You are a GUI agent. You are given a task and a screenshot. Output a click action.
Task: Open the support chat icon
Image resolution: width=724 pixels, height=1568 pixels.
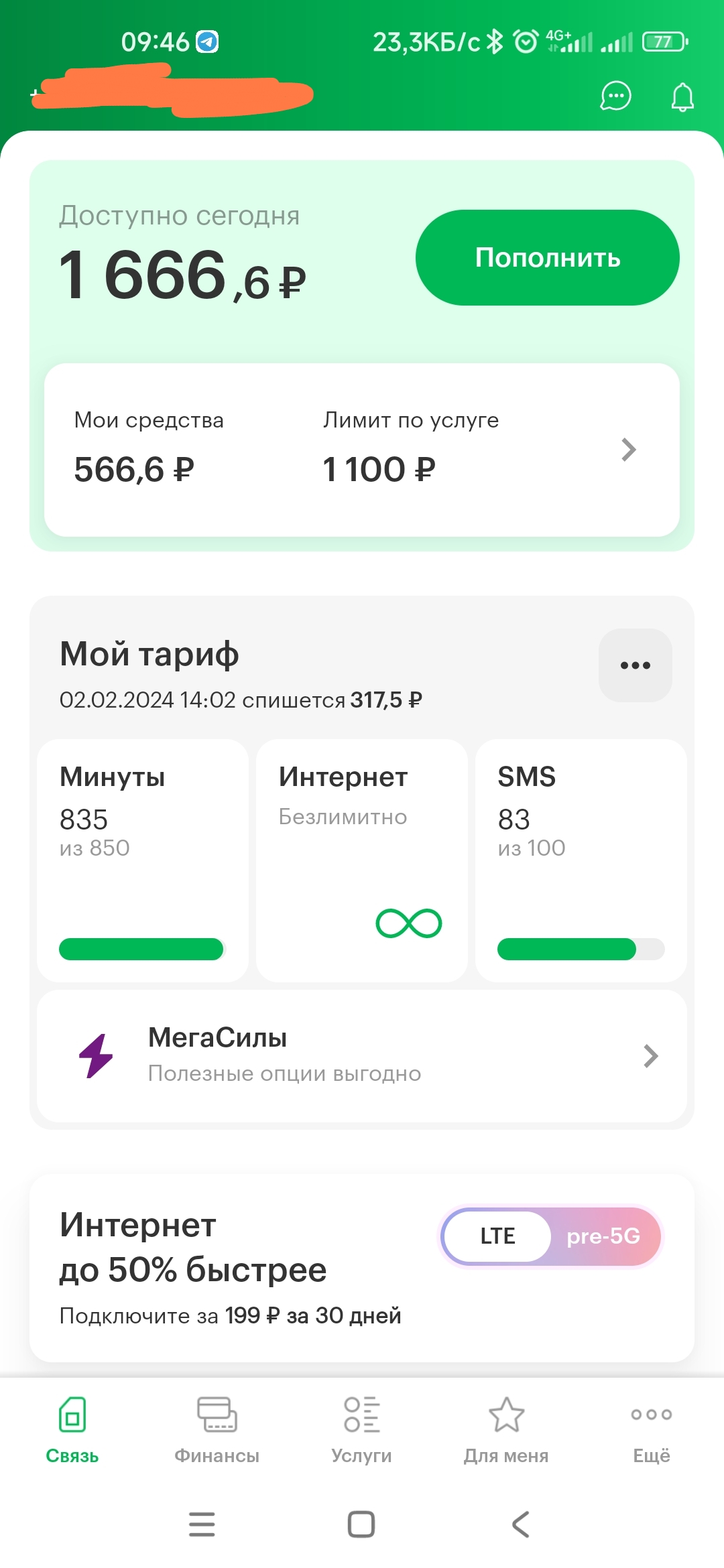pyautogui.click(x=615, y=96)
